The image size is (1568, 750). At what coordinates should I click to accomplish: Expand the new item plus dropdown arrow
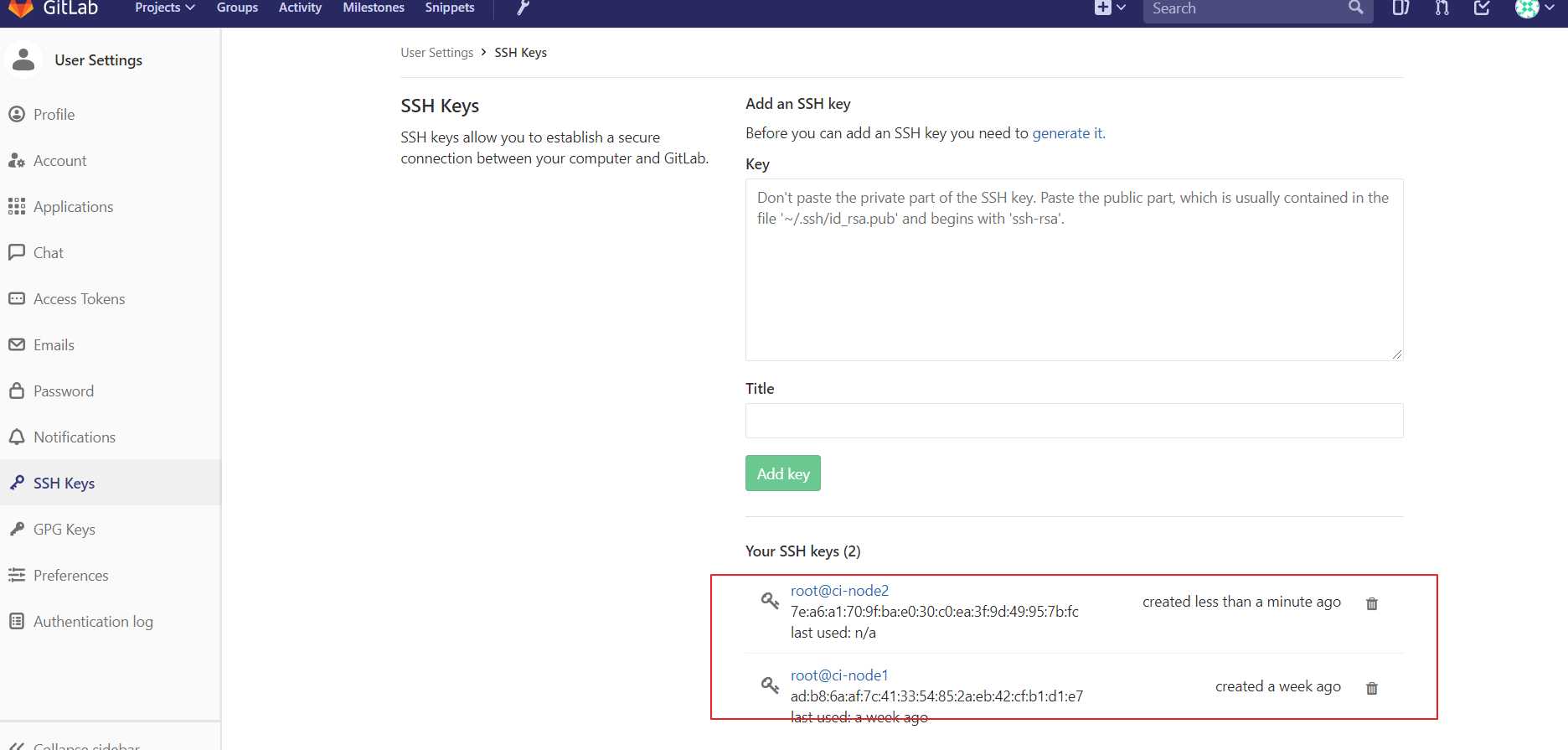[x=1122, y=8]
